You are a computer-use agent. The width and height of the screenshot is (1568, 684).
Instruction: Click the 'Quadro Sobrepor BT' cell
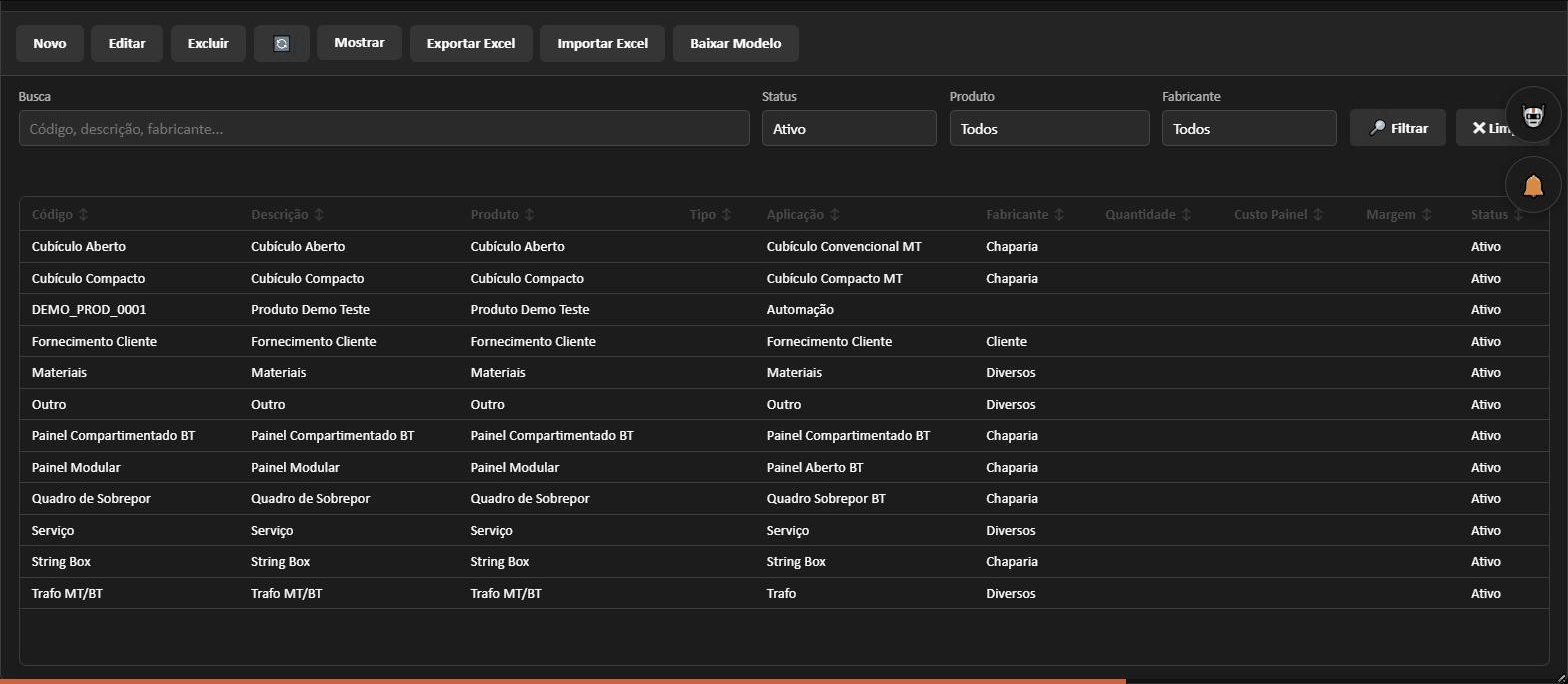point(826,498)
